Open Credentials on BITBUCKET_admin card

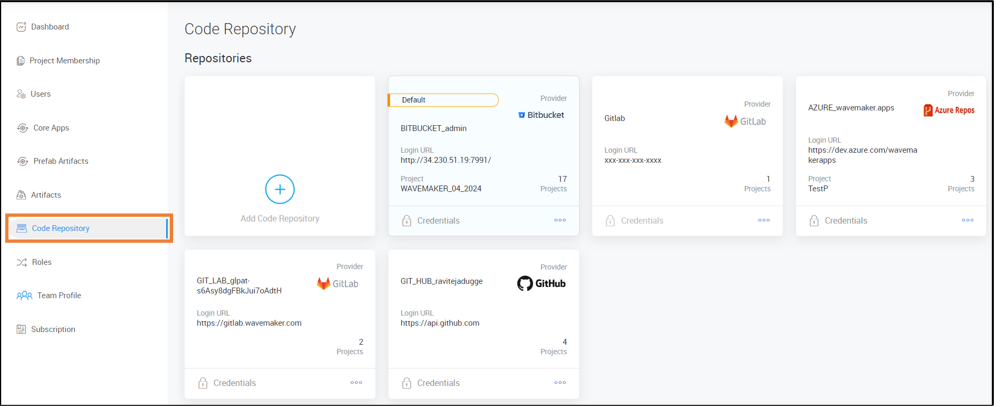[439, 221]
